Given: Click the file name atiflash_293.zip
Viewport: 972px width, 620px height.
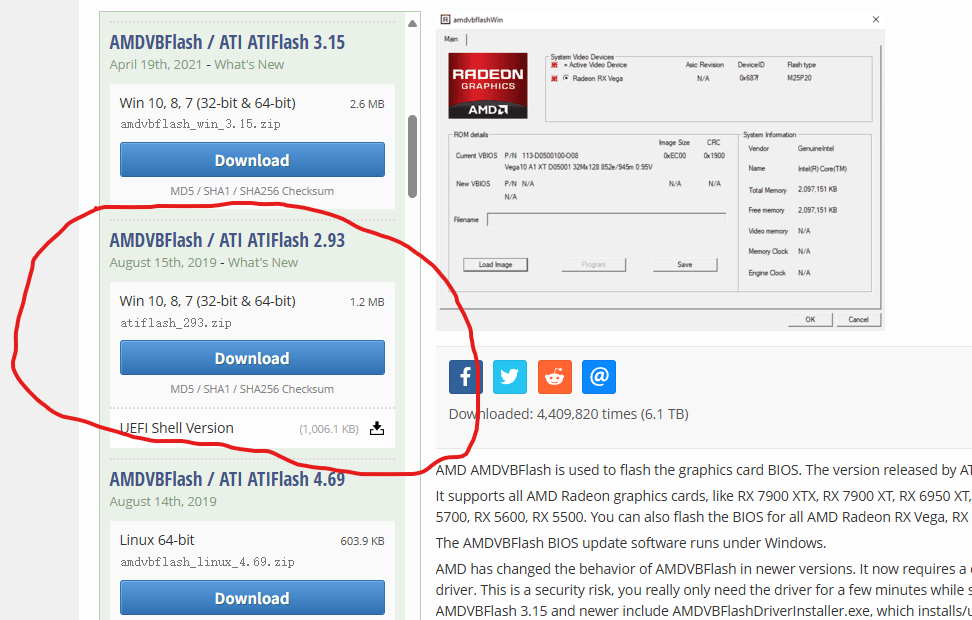Looking at the screenshot, I should [175, 322].
